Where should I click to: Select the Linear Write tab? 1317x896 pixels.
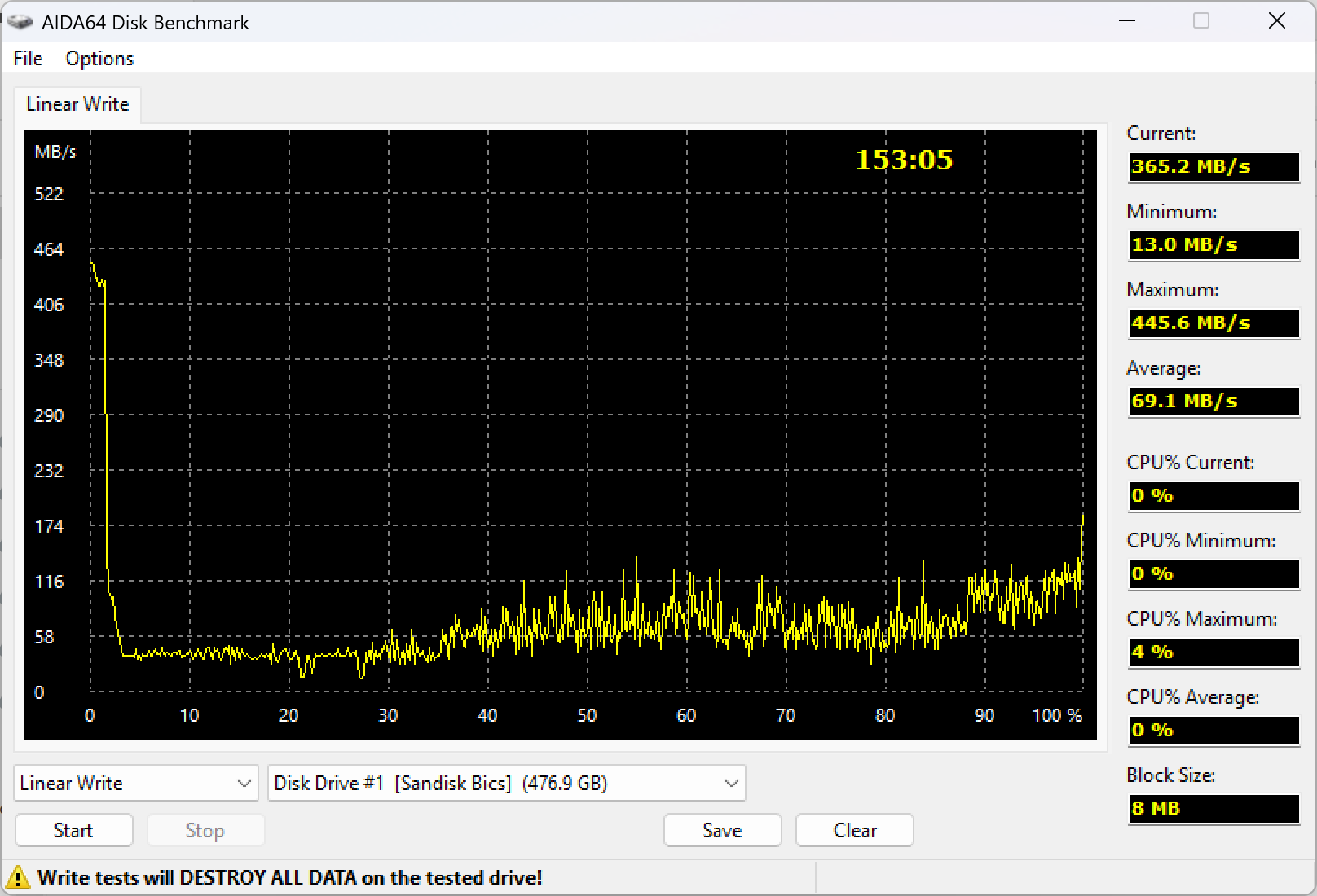77,104
